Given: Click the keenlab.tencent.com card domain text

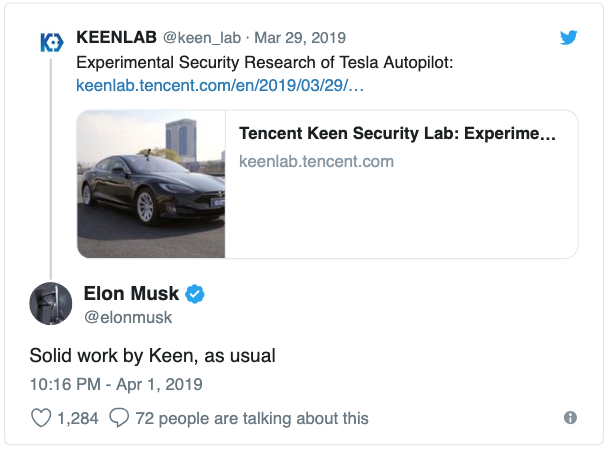Looking at the screenshot, I should click(x=316, y=161).
